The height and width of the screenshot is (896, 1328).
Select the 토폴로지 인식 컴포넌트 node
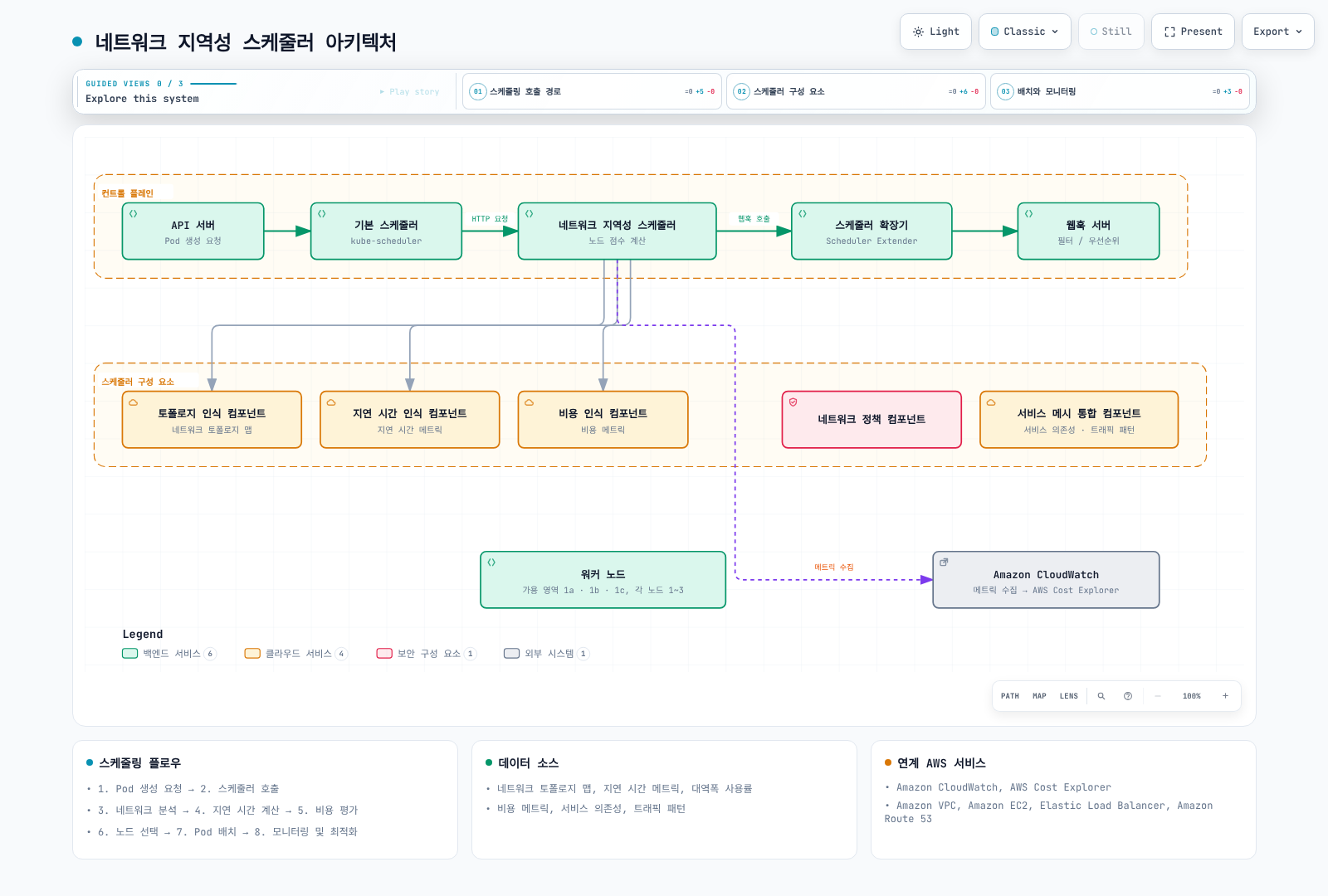[x=212, y=420]
